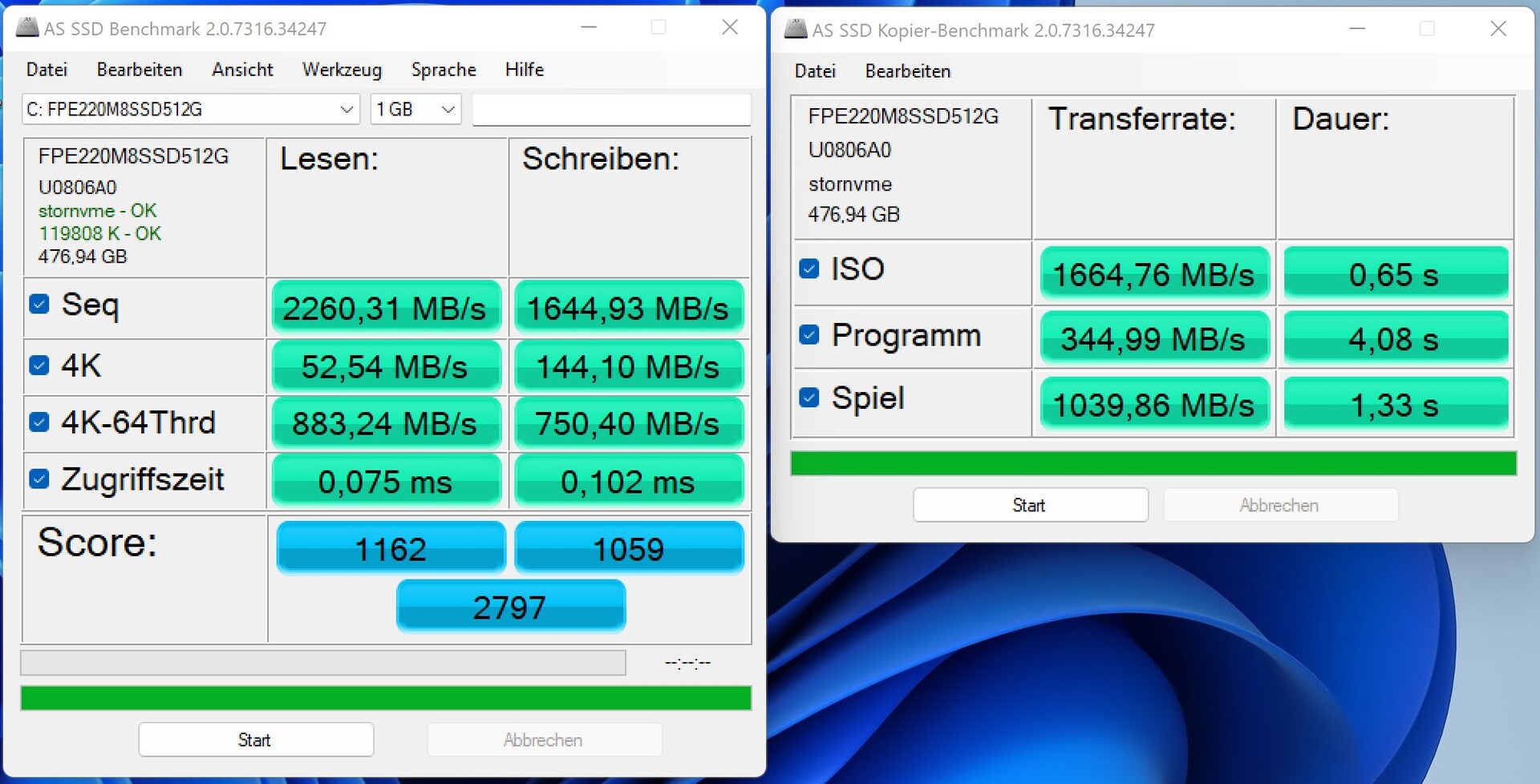
Task: Open the Ansicht menu
Action: pos(242,70)
